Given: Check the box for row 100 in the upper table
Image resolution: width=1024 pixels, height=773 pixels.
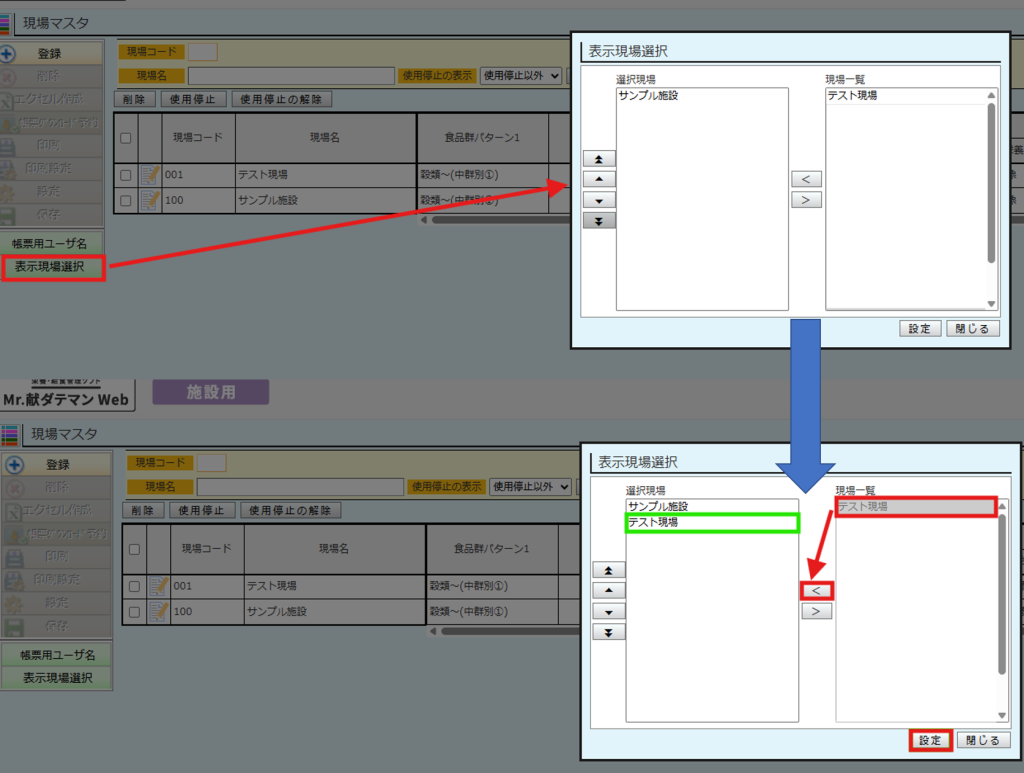Looking at the screenshot, I should click(x=125, y=201).
